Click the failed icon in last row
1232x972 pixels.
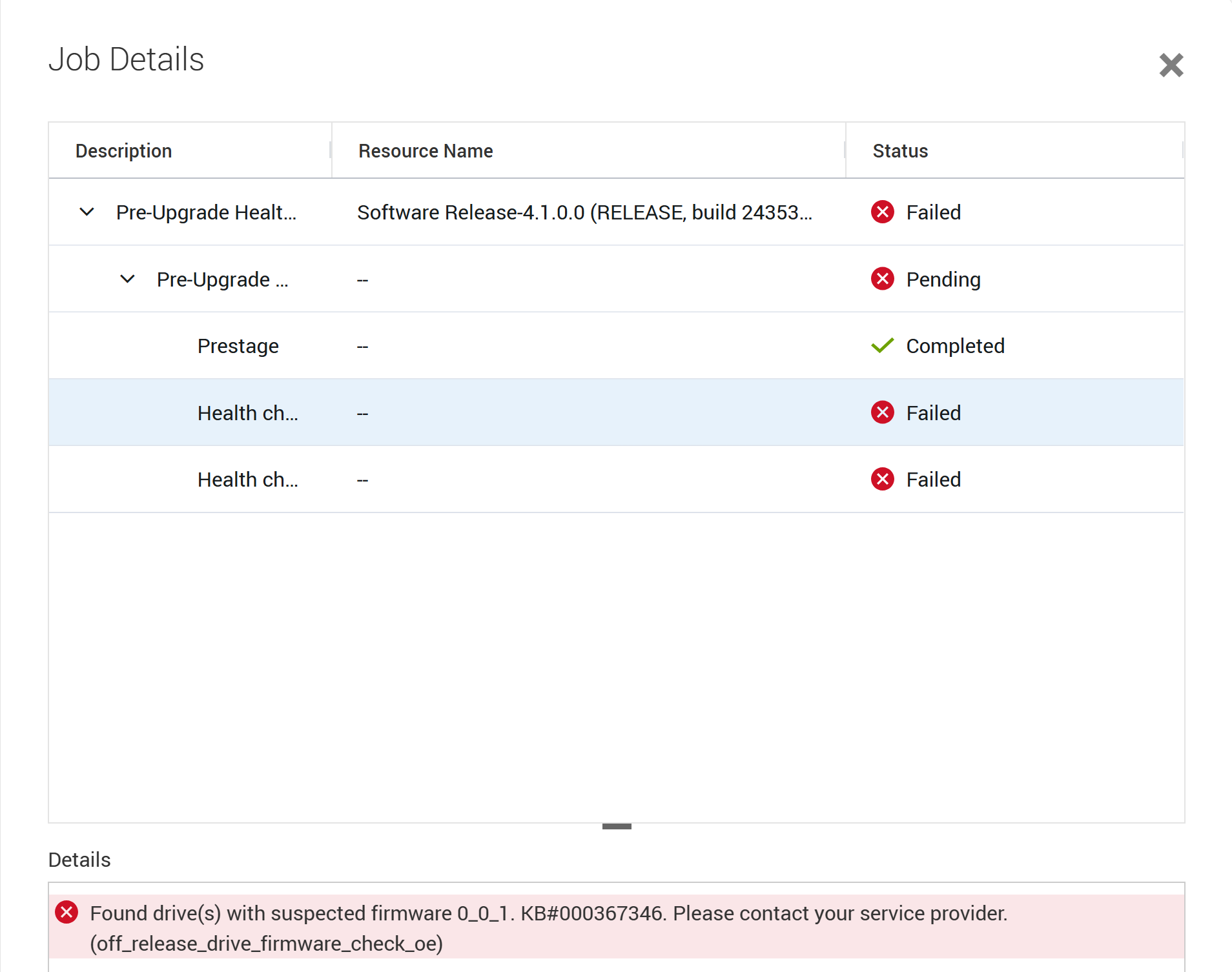(882, 479)
